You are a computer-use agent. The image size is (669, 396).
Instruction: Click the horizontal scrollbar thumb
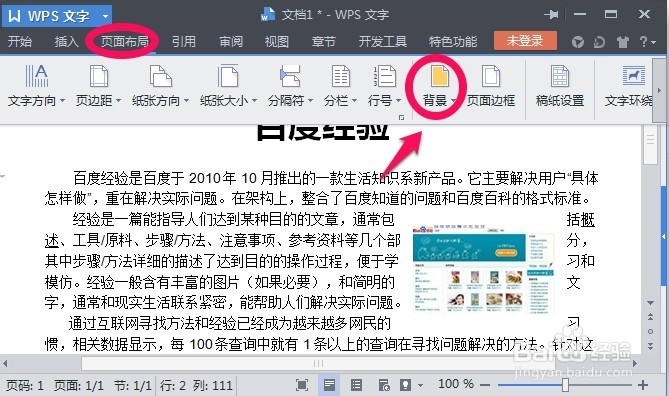[x=318, y=364]
